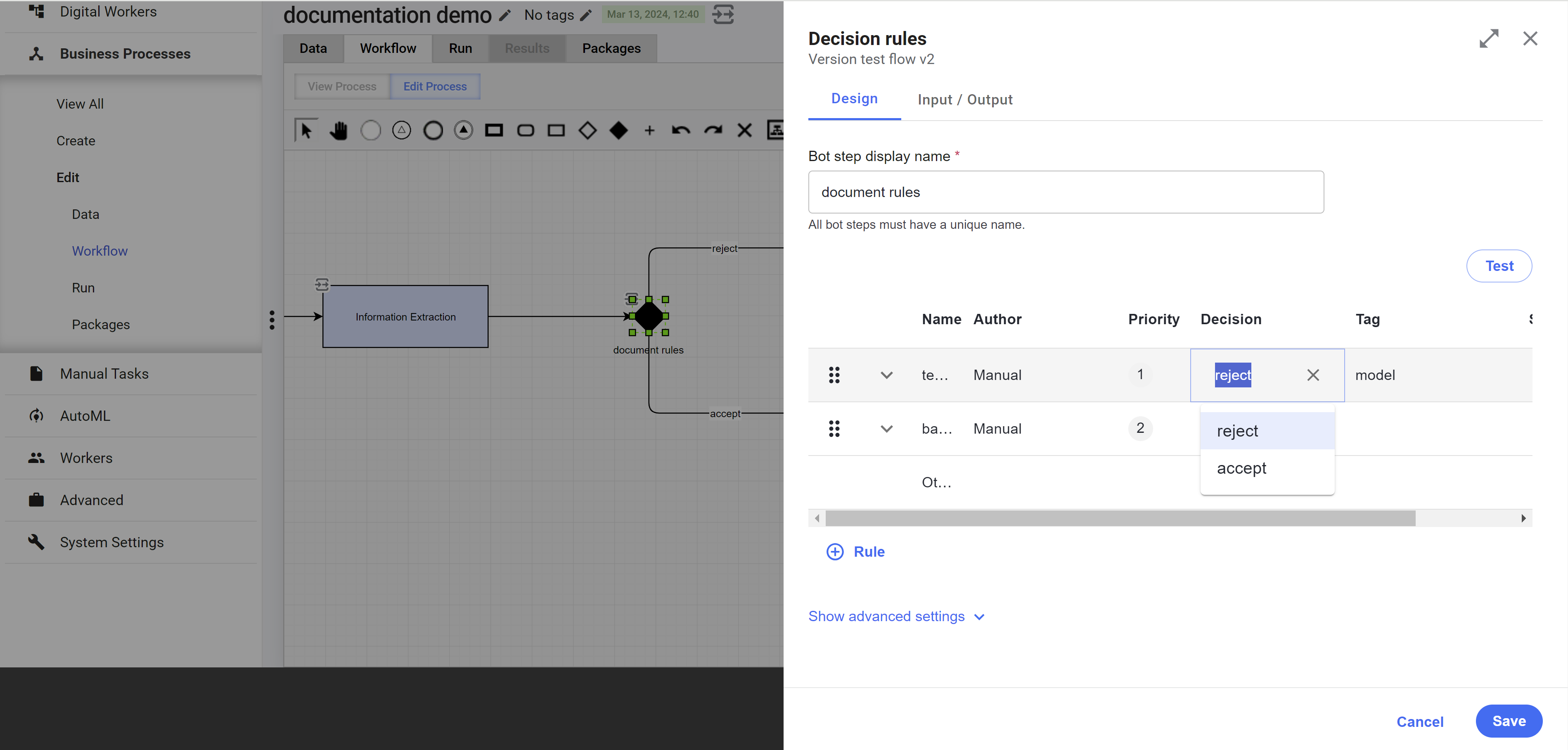The height and width of the screenshot is (750, 1568).
Task: Pick the thick-outline circle end event tool
Action: 433,130
